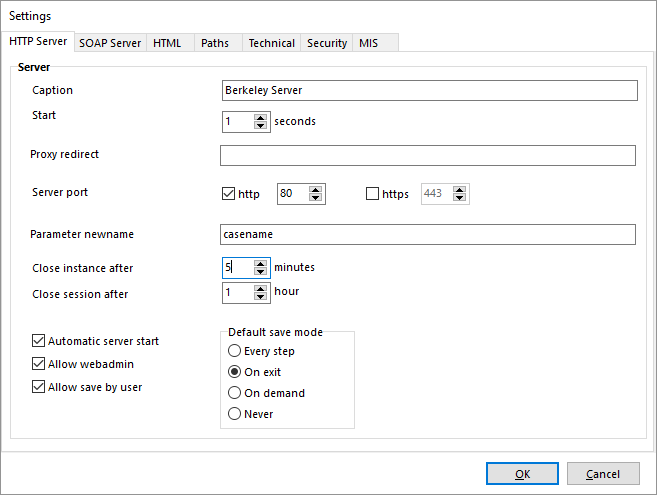Decrease Close session hour with down arrow
Viewport: 657px width, 495px height.
[x=261, y=297]
